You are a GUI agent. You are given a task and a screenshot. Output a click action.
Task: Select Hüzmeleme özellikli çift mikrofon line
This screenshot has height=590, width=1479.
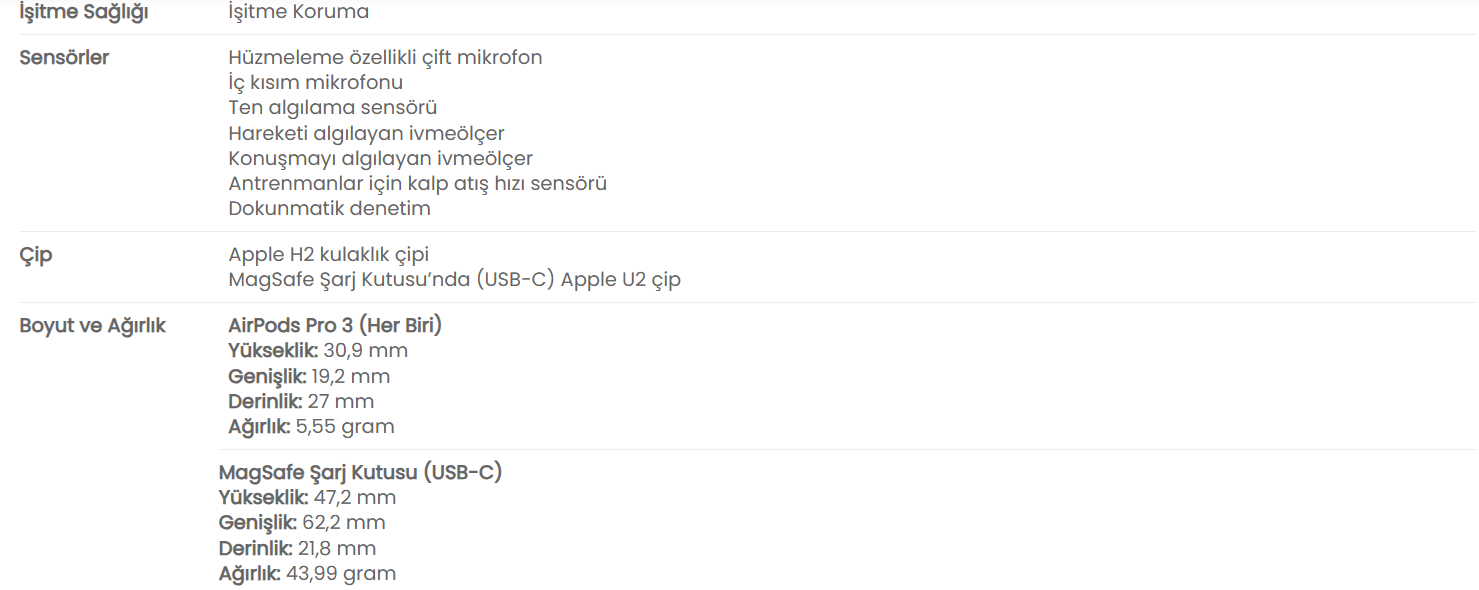coord(385,57)
